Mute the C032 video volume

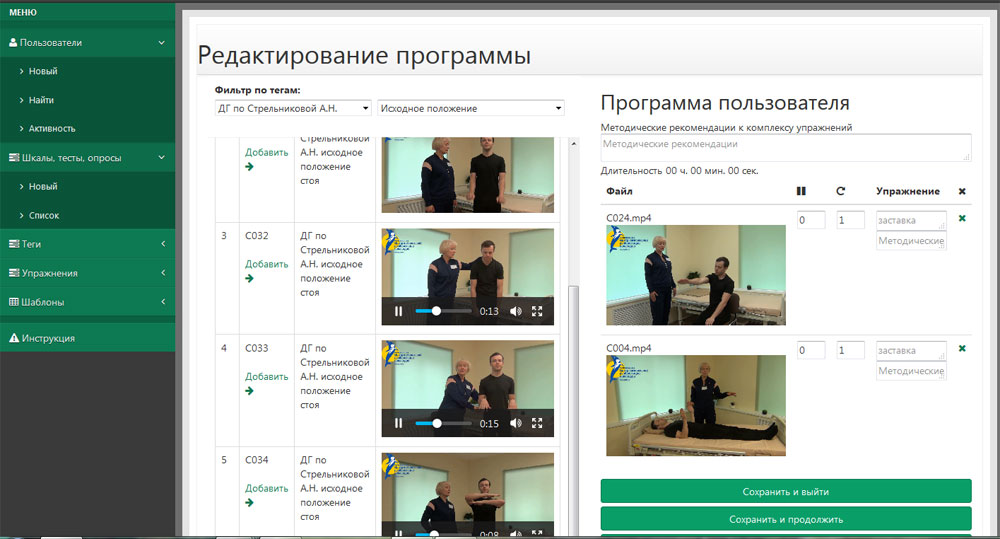[x=515, y=311]
